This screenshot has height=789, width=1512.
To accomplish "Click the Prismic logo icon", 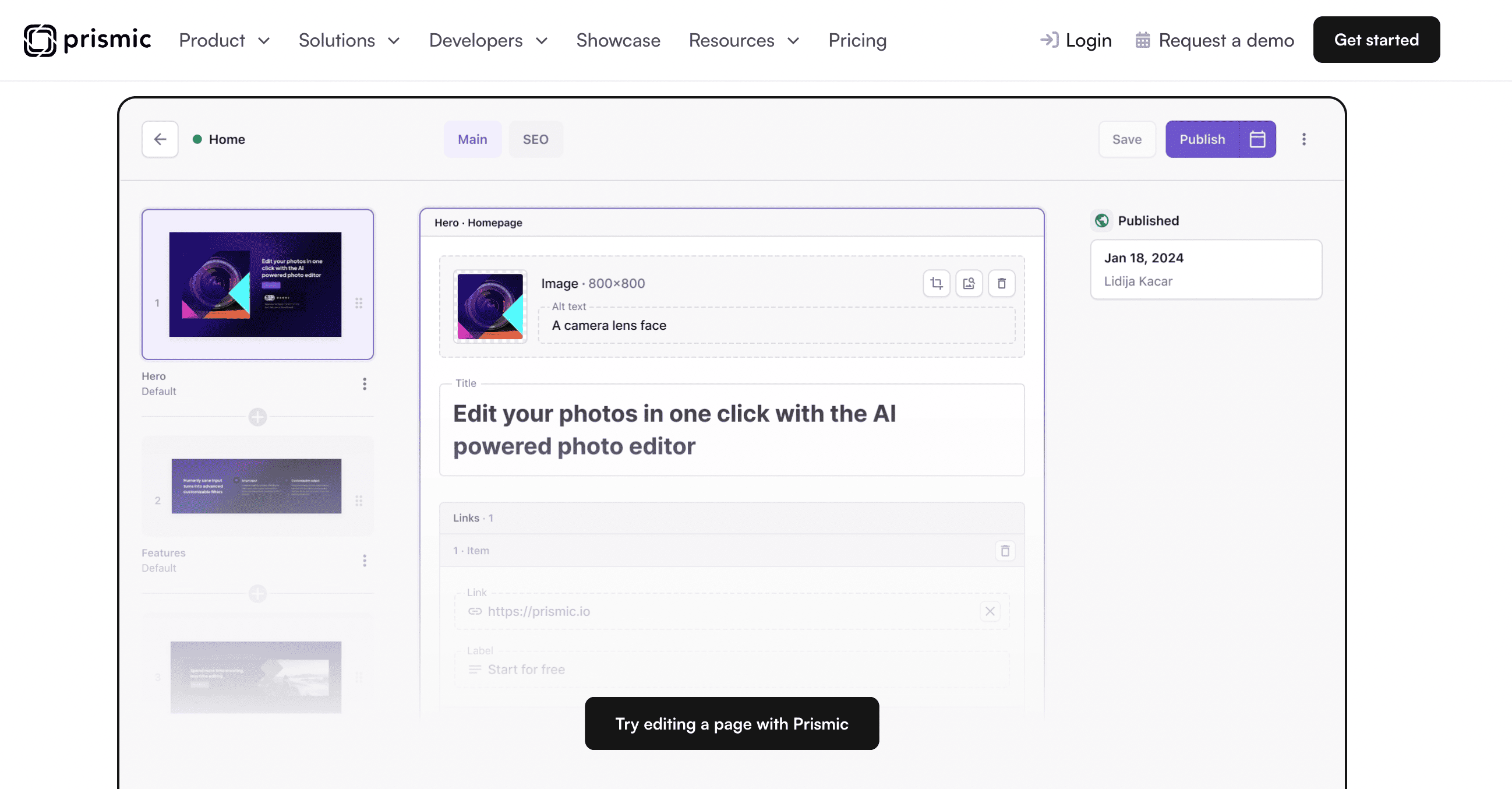I will (40, 40).
